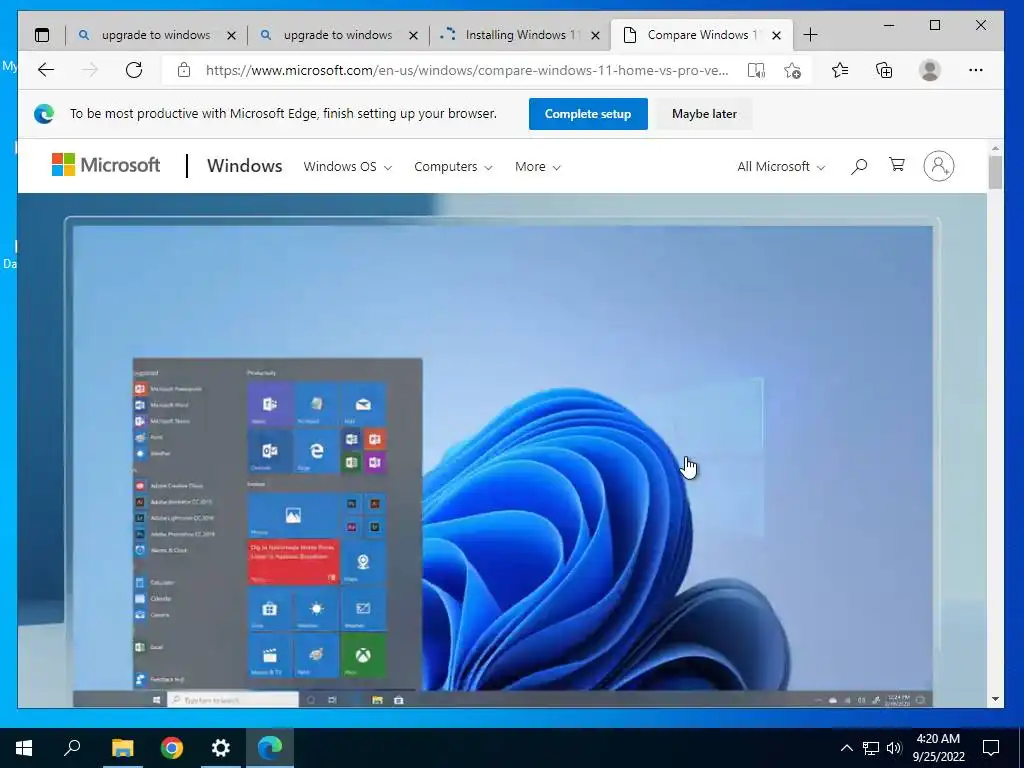Expand the More menu
The height and width of the screenshot is (768, 1024).
(x=537, y=167)
